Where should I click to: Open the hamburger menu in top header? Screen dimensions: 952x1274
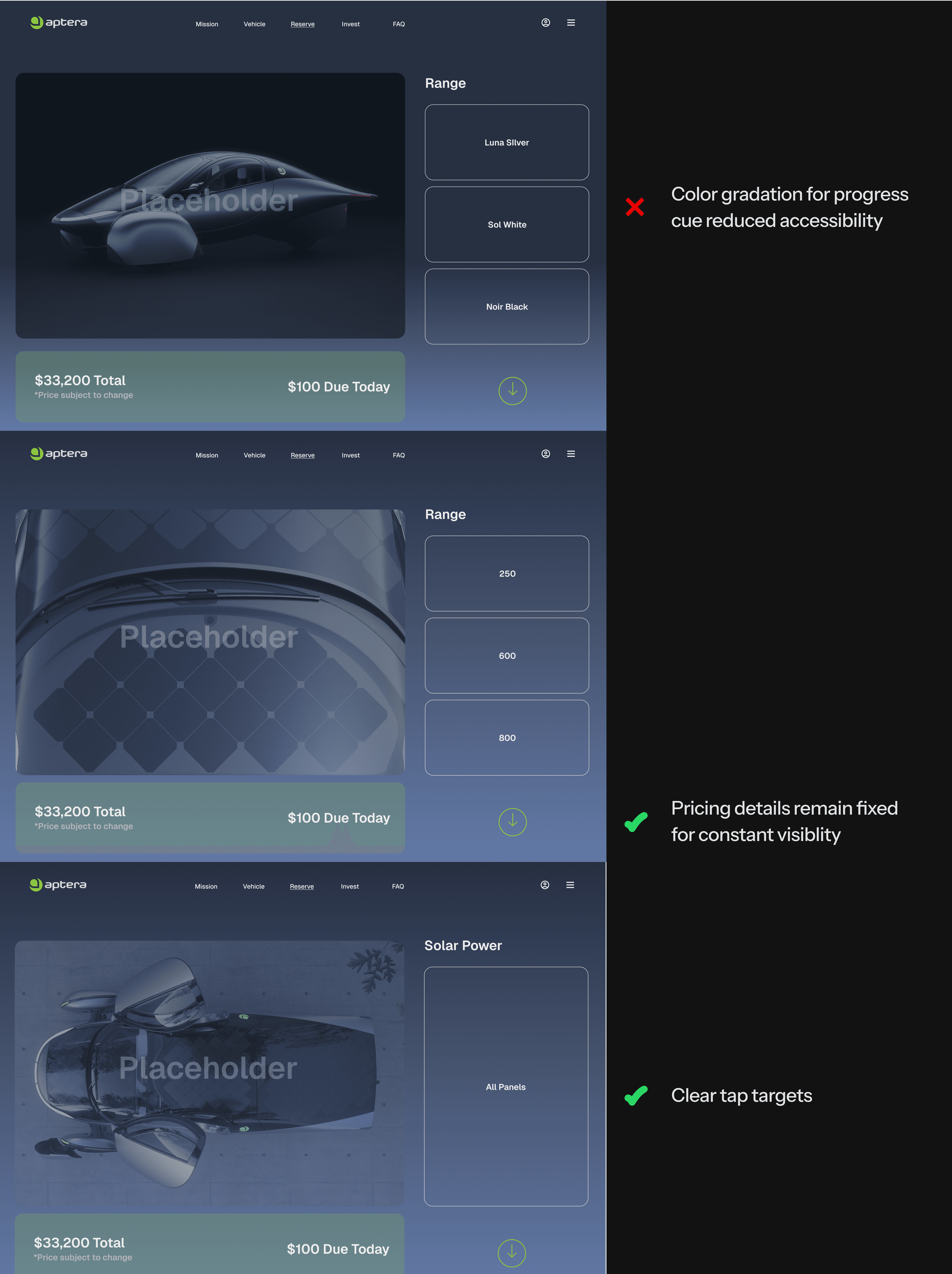click(x=571, y=22)
